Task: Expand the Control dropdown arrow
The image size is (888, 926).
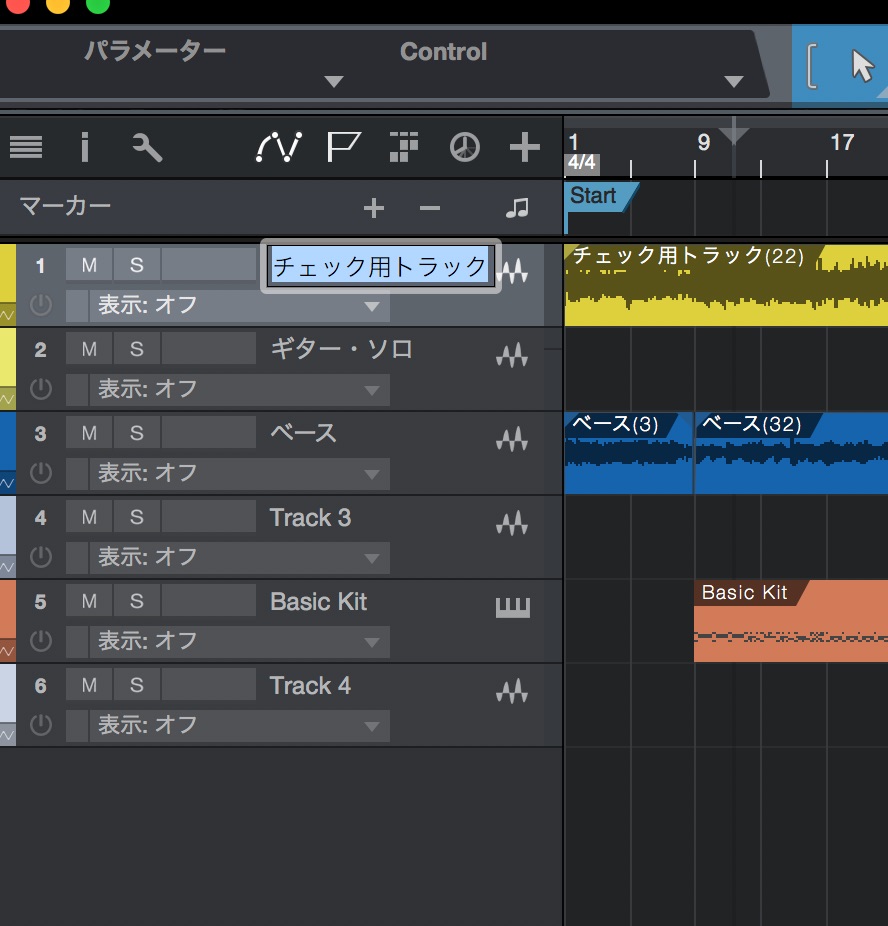Action: (733, 82)
